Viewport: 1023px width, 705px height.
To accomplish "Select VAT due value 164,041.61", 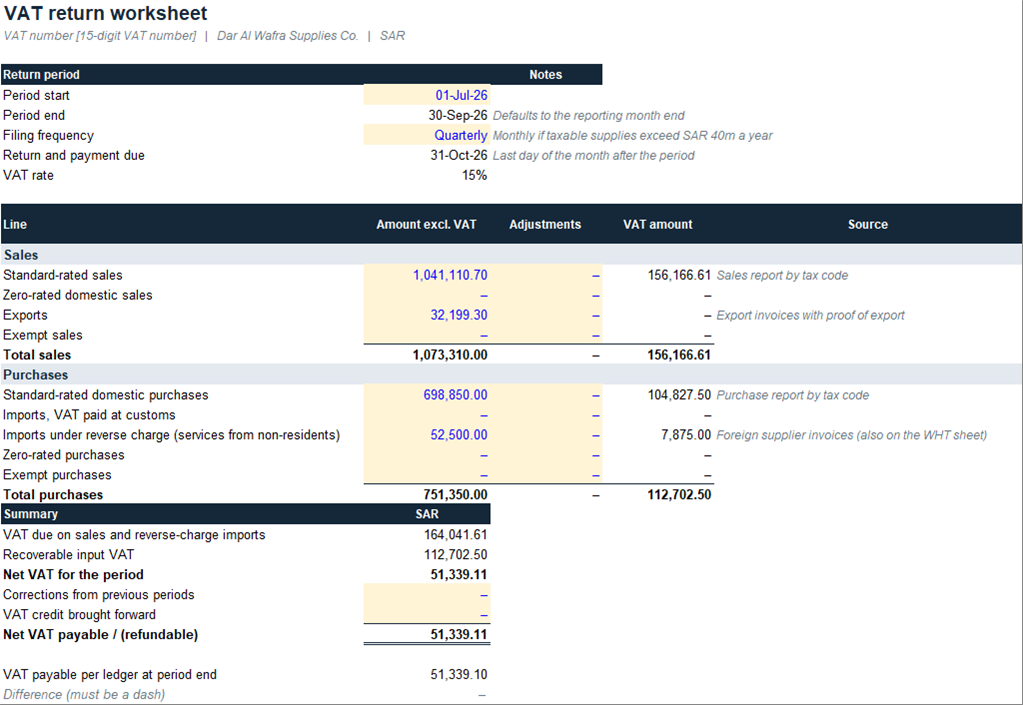I will click(x=455, y=535).
